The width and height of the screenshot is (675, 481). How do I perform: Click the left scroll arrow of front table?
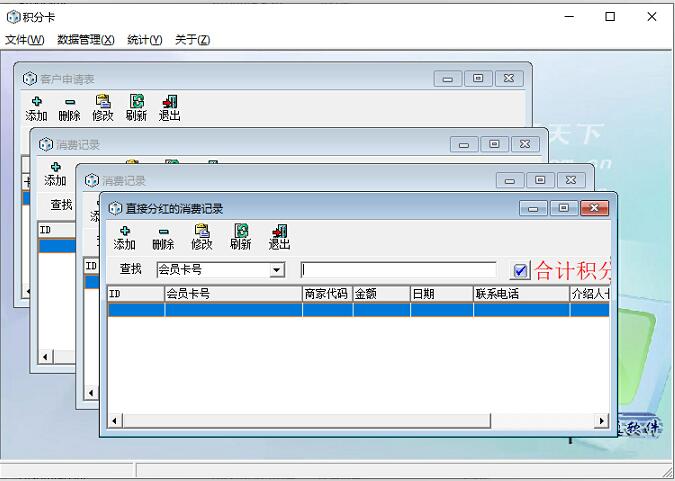point(115,421)
